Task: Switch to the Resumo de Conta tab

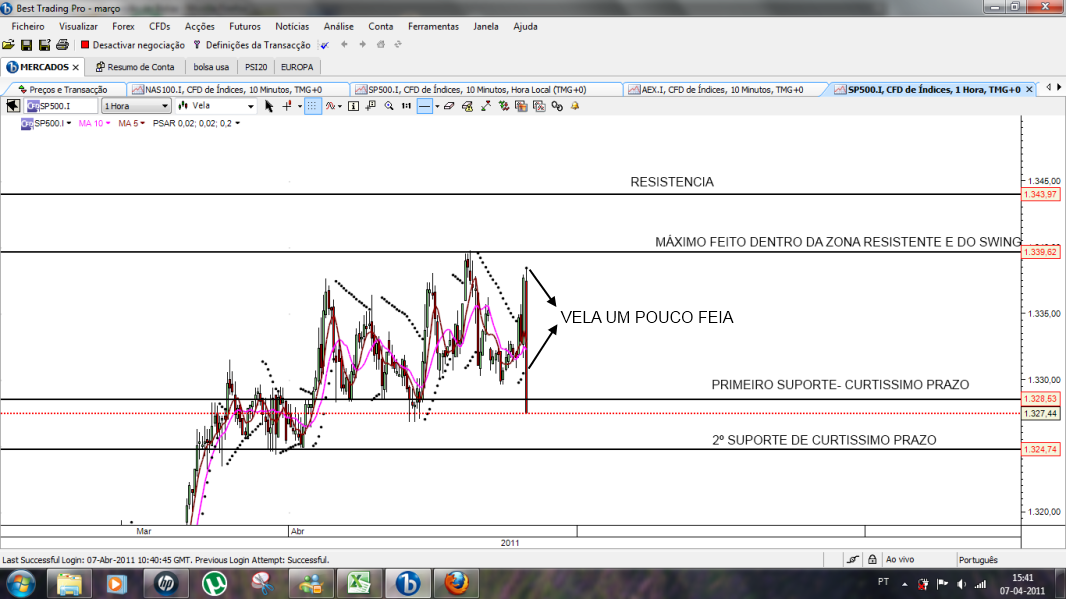Action: click(x=135, y=67)
